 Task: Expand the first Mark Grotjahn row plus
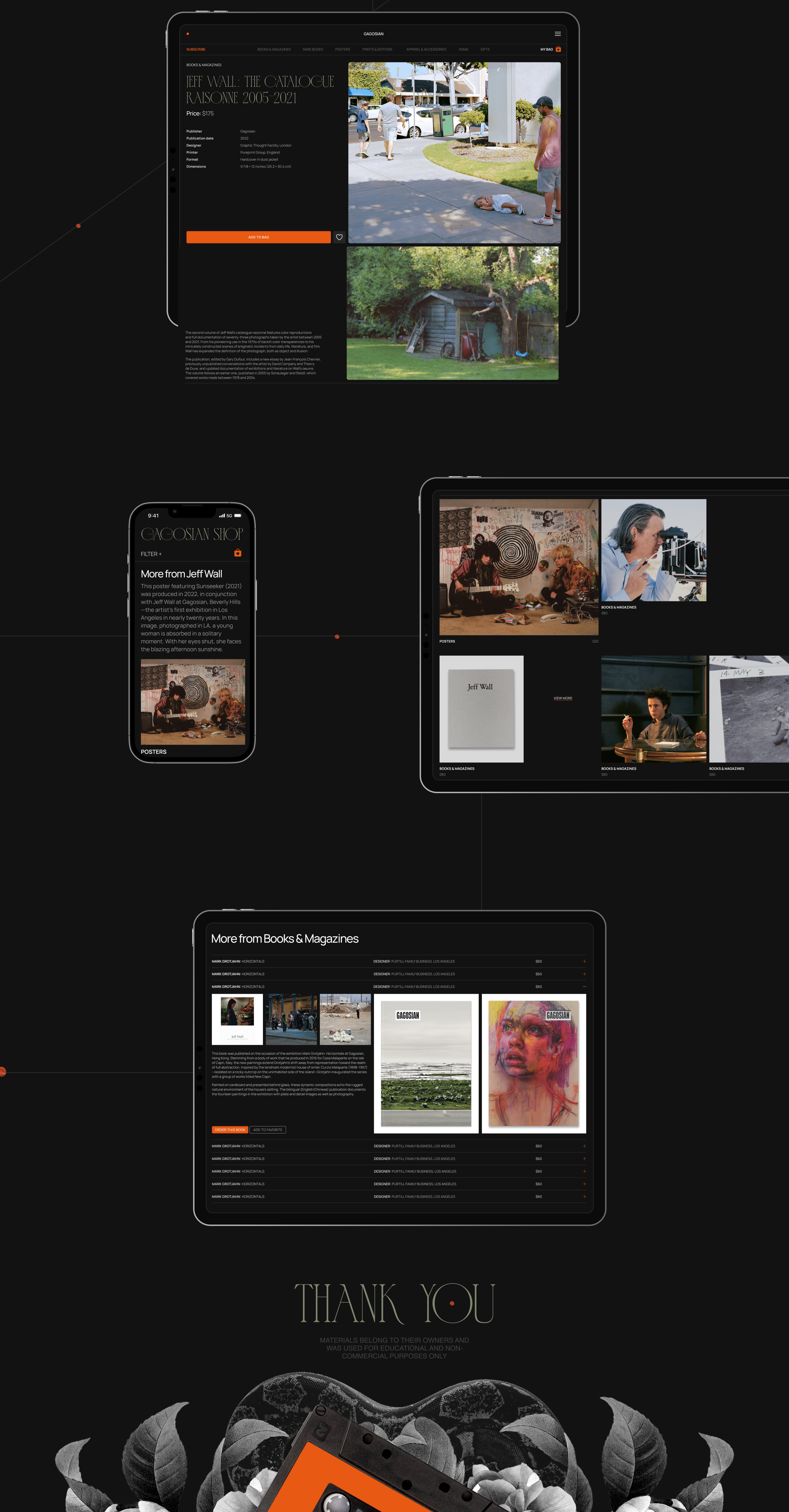pyautogui.click(x=584, y=961)
